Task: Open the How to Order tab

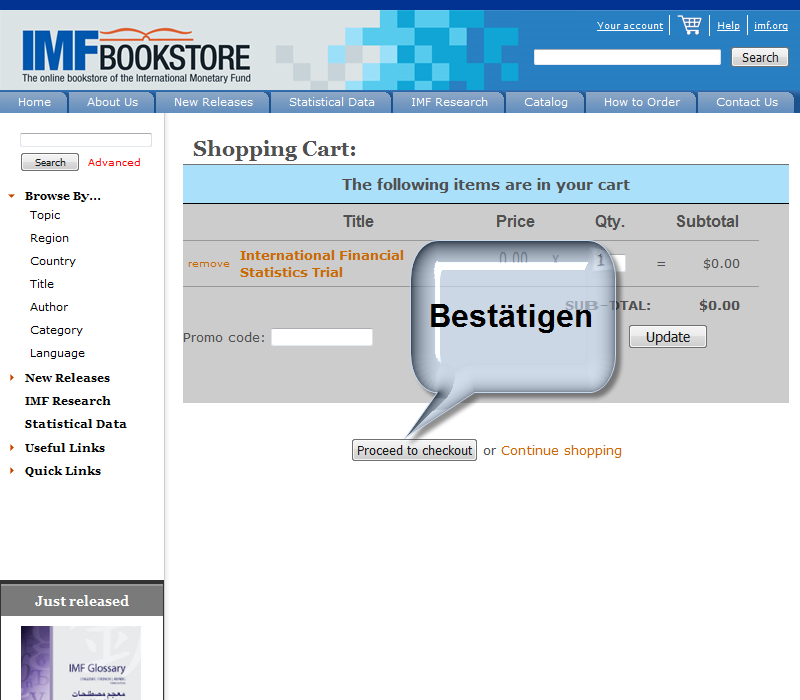Action: pyautogui.click(x=641, y=102)
